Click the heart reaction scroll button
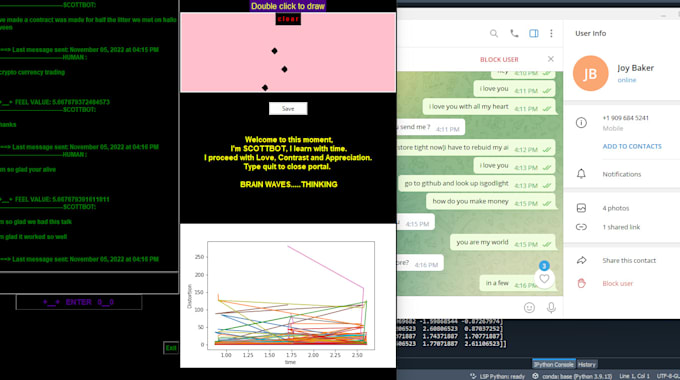This screenshot has height=380, width=680. (544, 279)
